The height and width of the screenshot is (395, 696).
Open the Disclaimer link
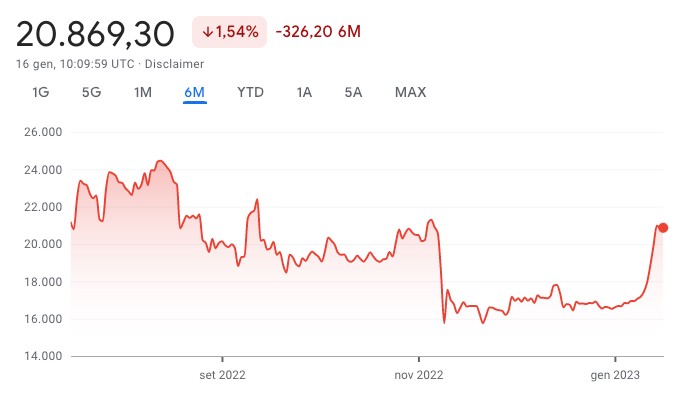click(x=174, y=64)
